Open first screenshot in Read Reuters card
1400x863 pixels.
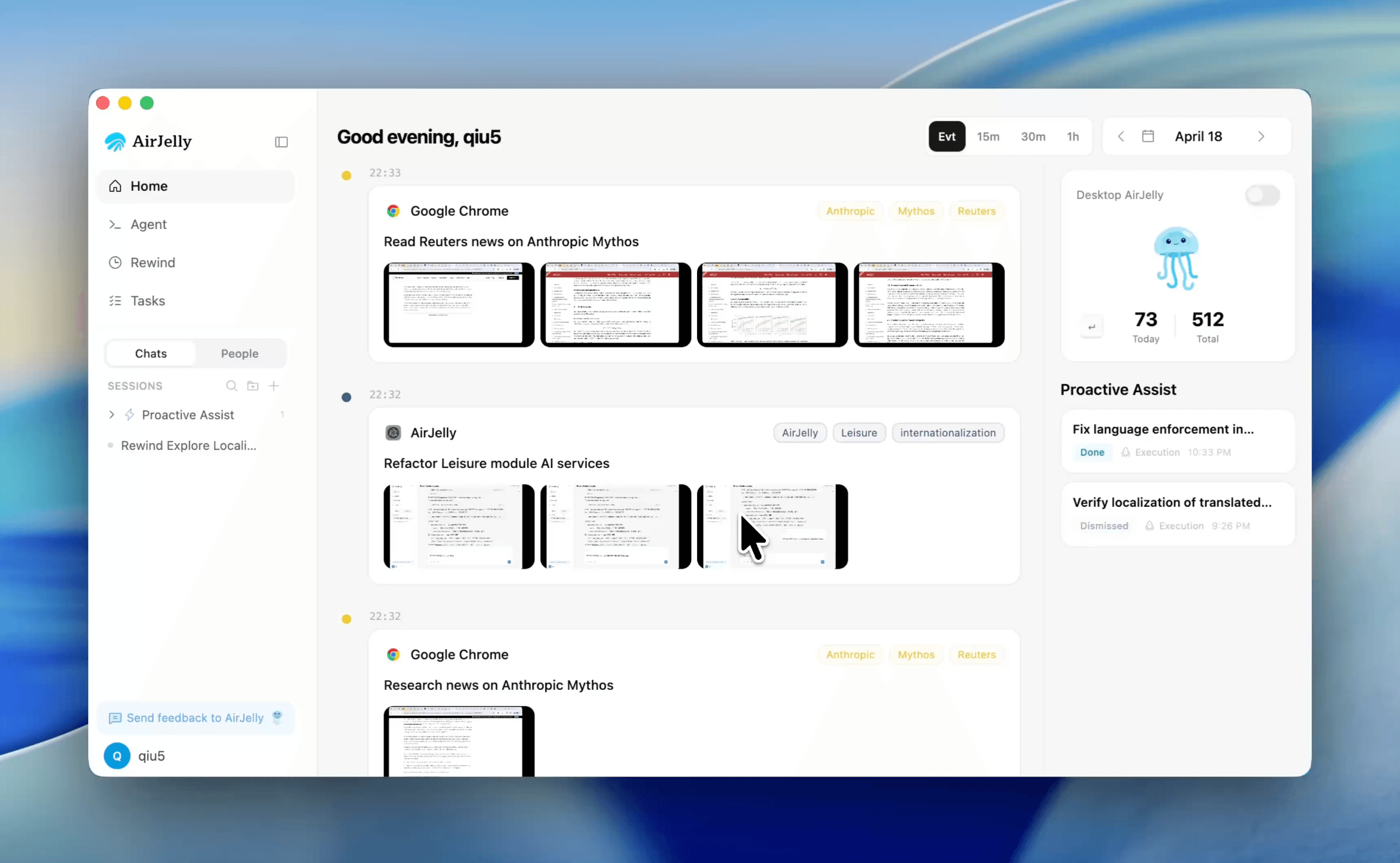tap(459, 304)
